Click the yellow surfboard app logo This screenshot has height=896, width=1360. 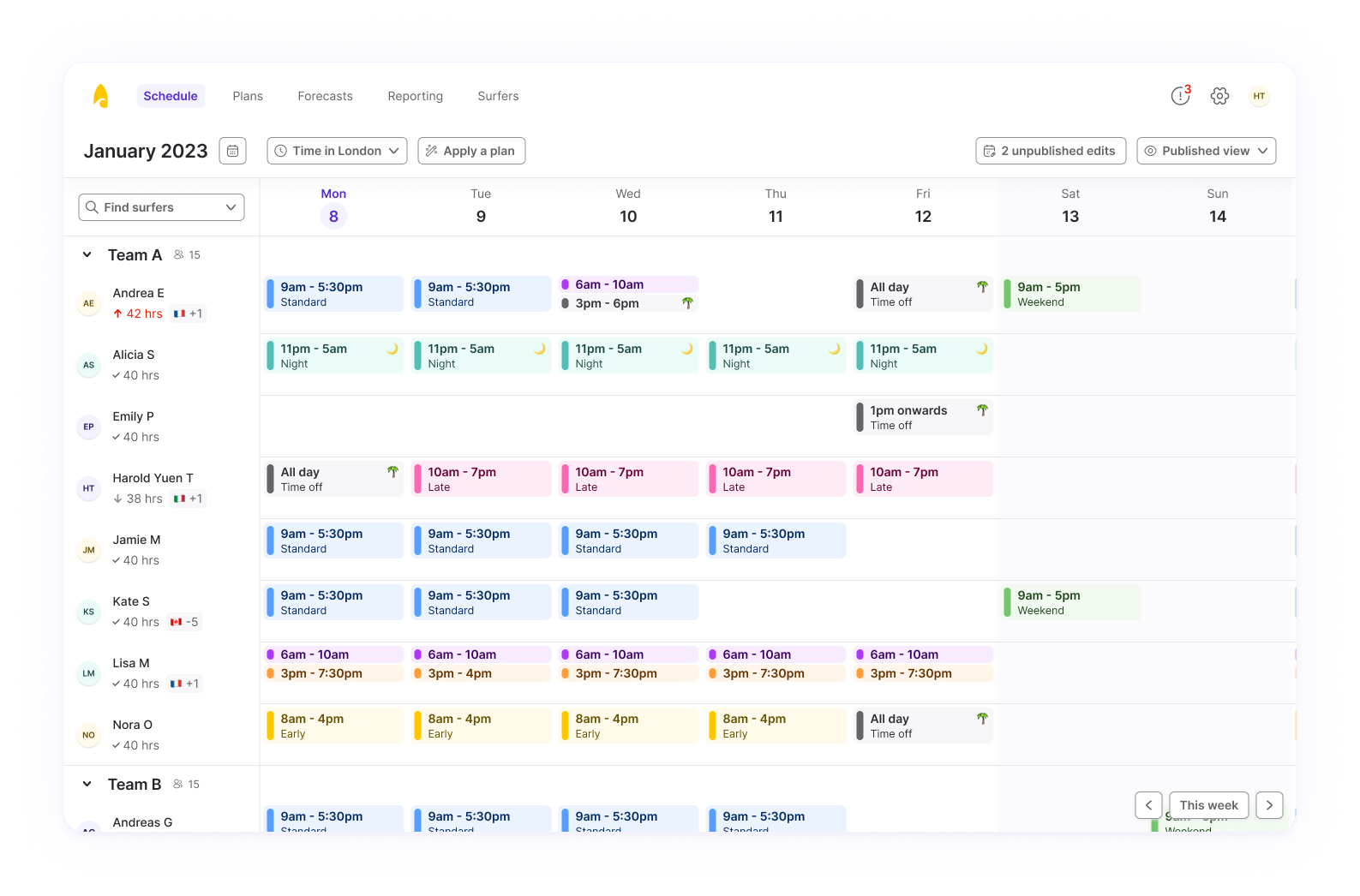coord(101,96)
